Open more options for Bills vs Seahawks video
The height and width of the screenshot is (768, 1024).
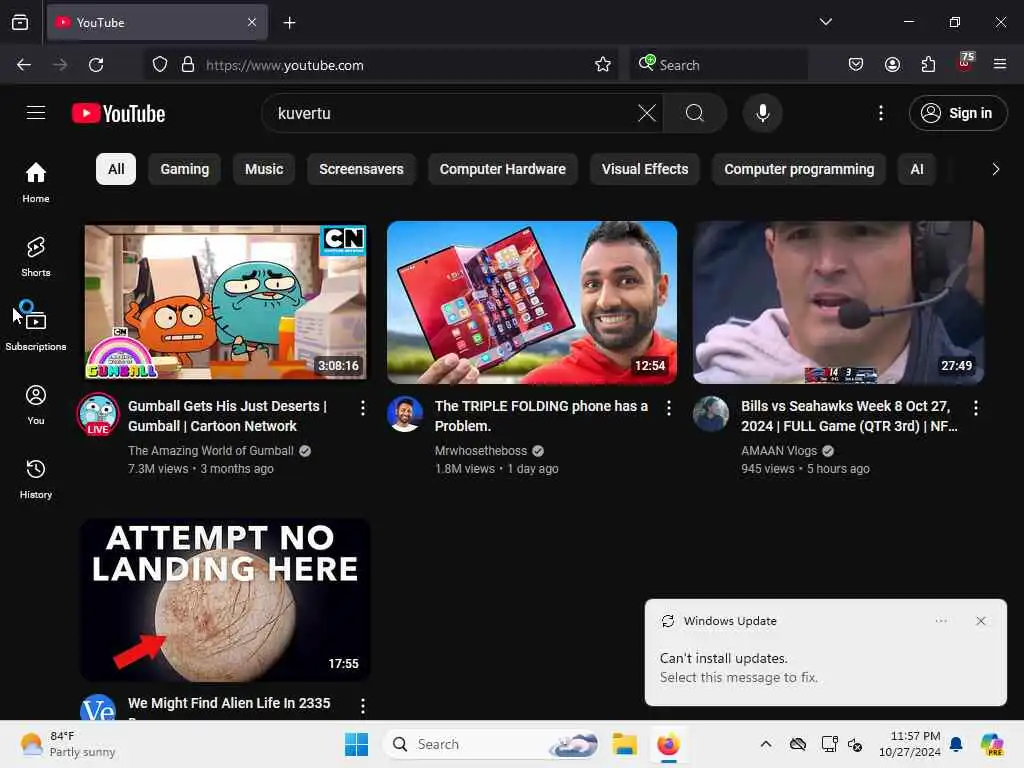click(976, 408)
